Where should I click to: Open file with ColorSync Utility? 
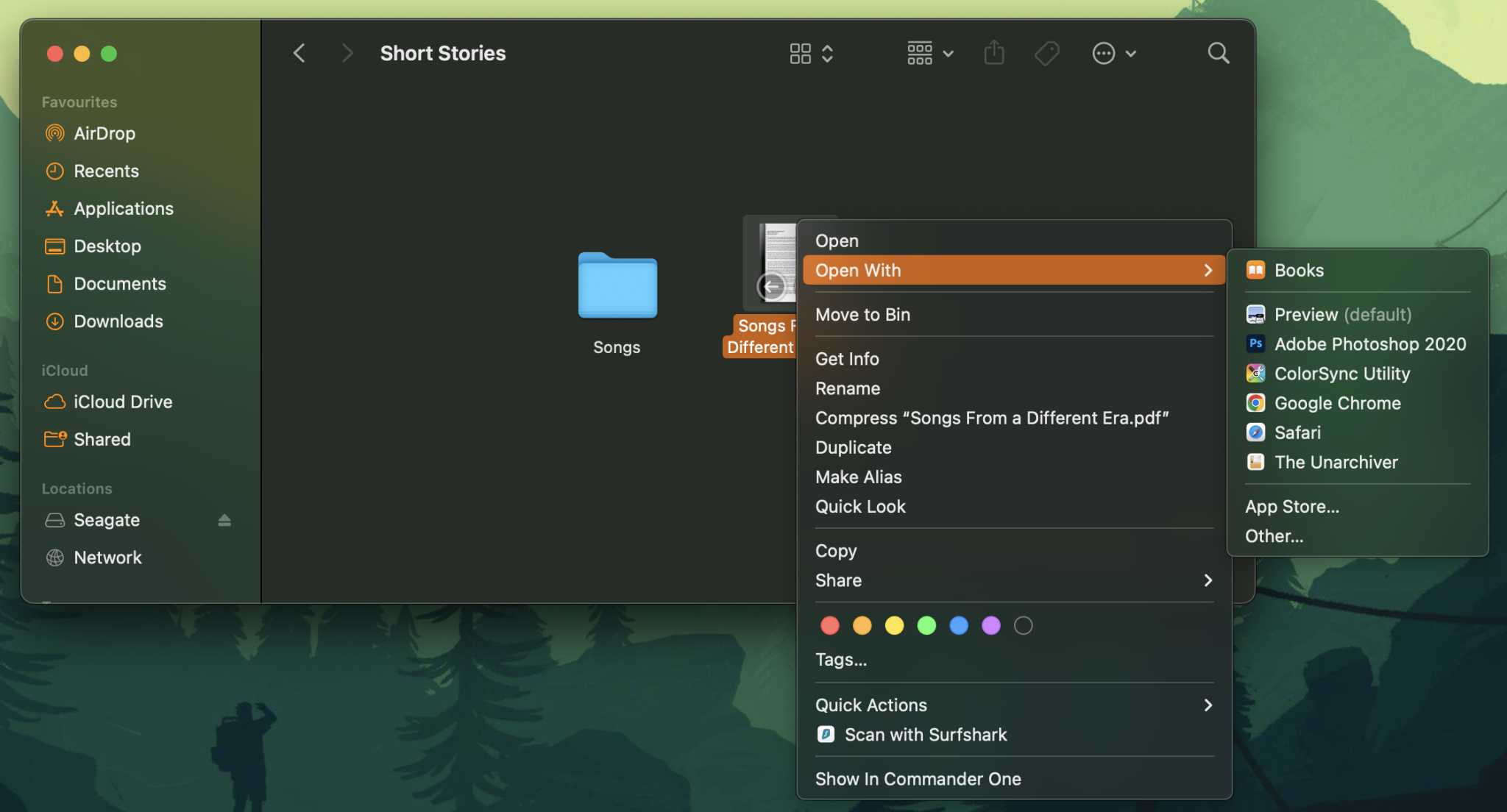coord(1341,374)
